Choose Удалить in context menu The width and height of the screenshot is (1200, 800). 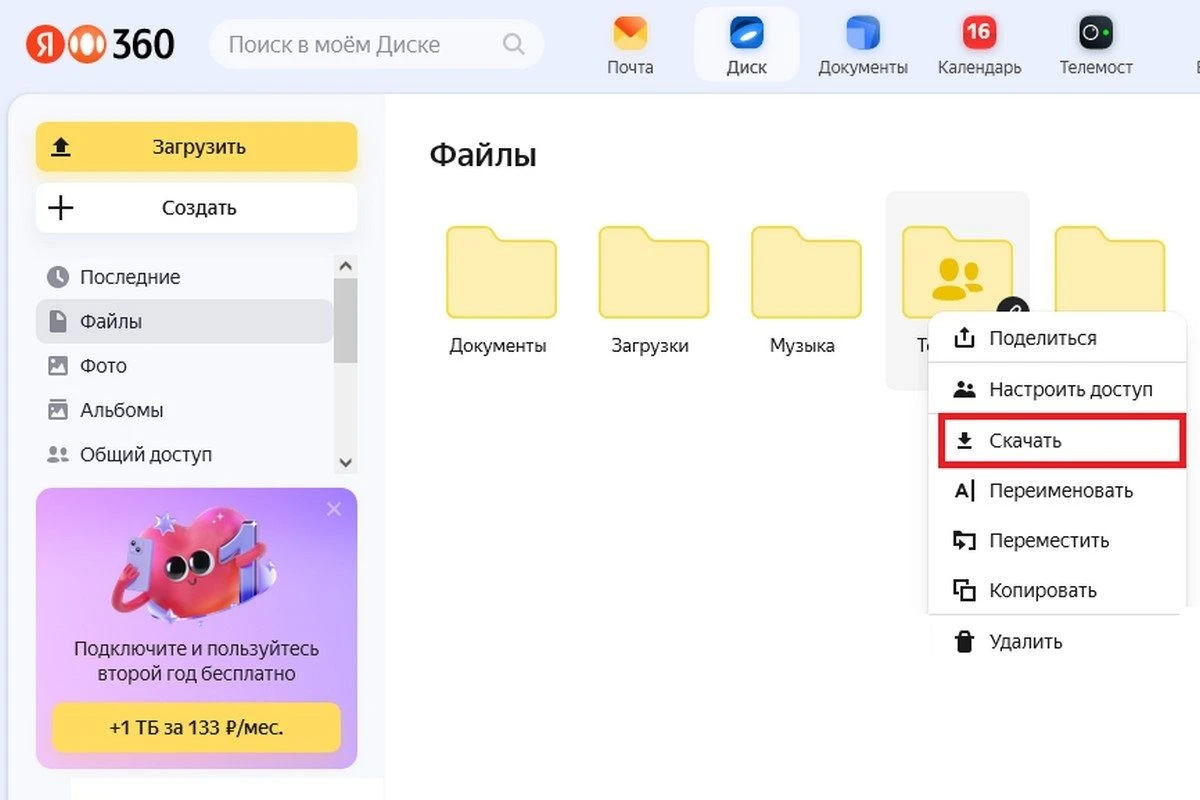tap(1057, 642)
